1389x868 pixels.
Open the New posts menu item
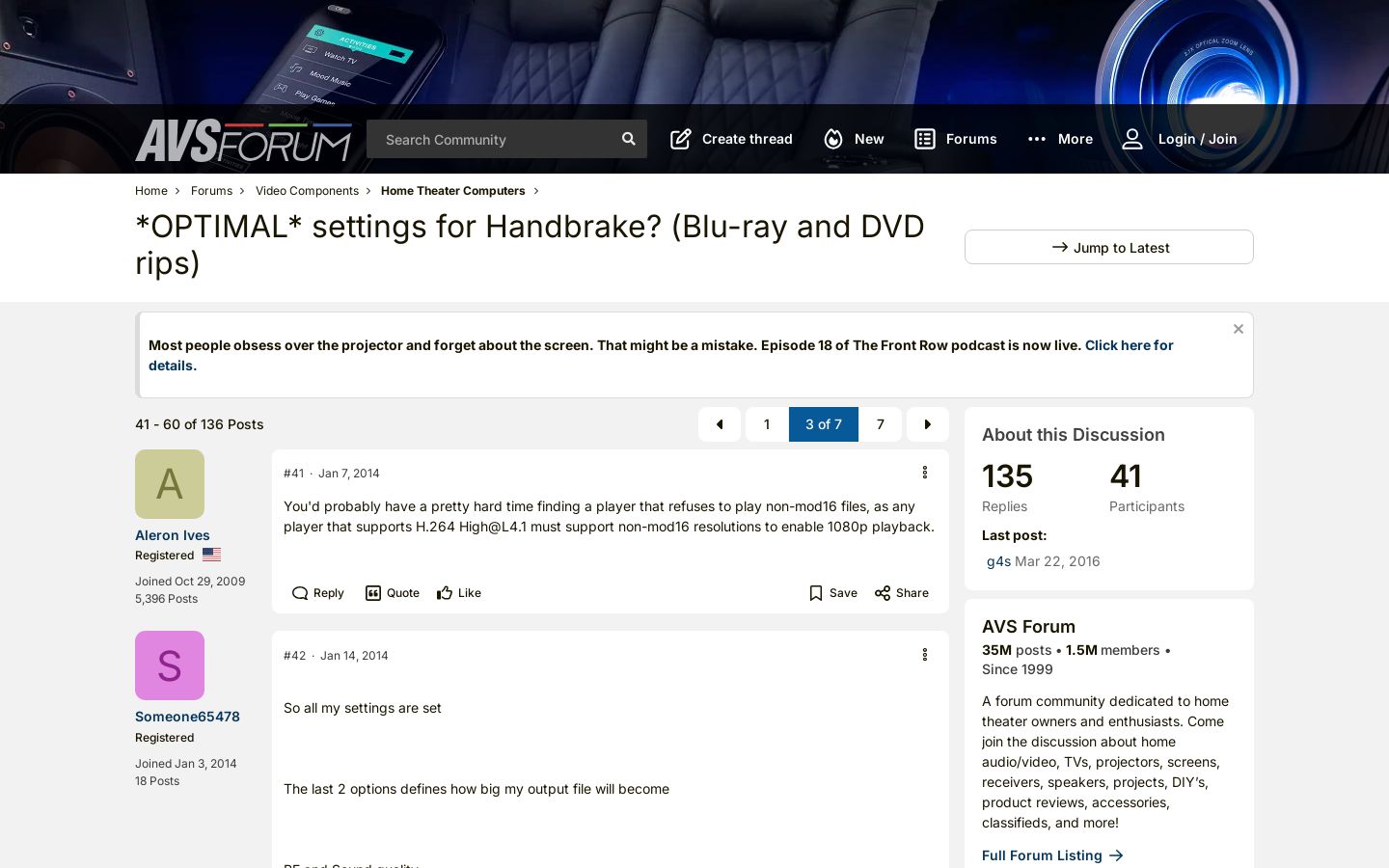(x=854, y=139)
